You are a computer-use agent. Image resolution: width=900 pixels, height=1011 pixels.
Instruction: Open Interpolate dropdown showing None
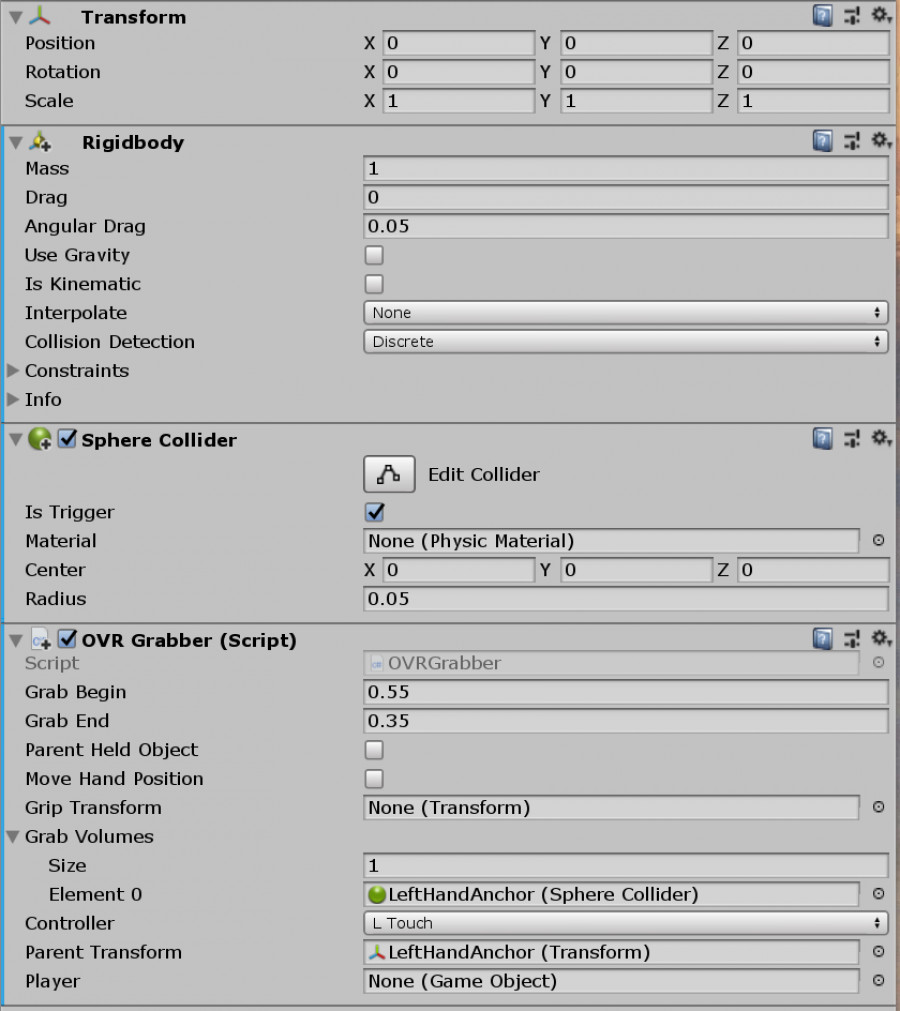coord(625,313)
